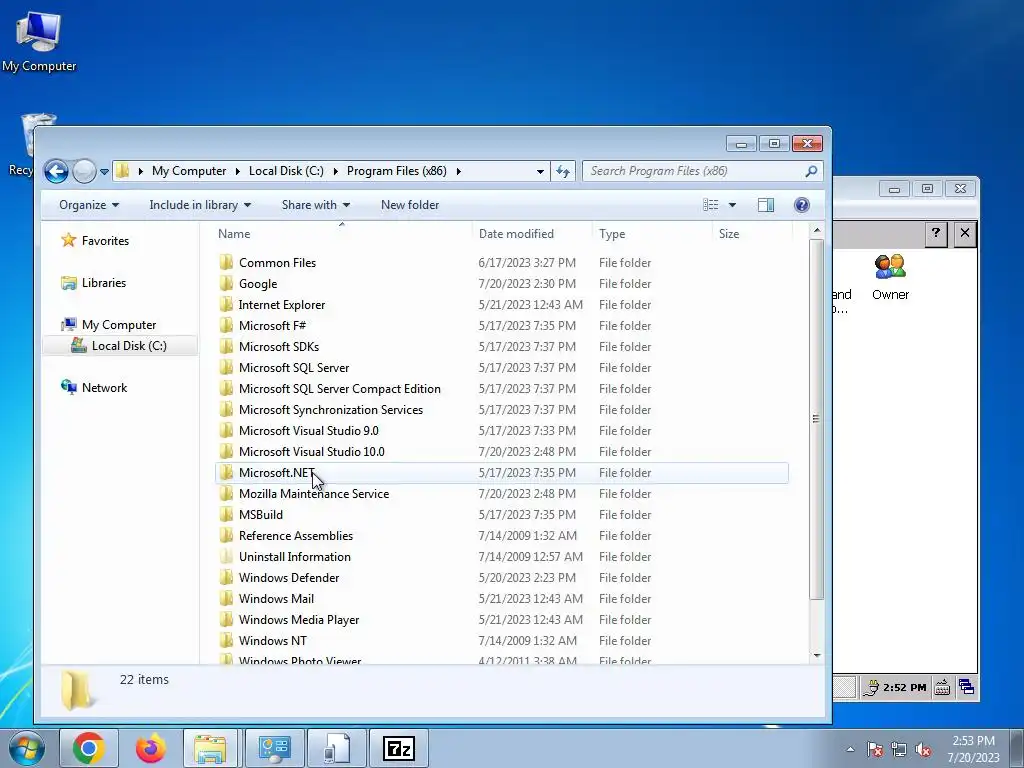Open 7-Zip from the taskbar
Screen dimensions: 1024x768
coord(398,748)
